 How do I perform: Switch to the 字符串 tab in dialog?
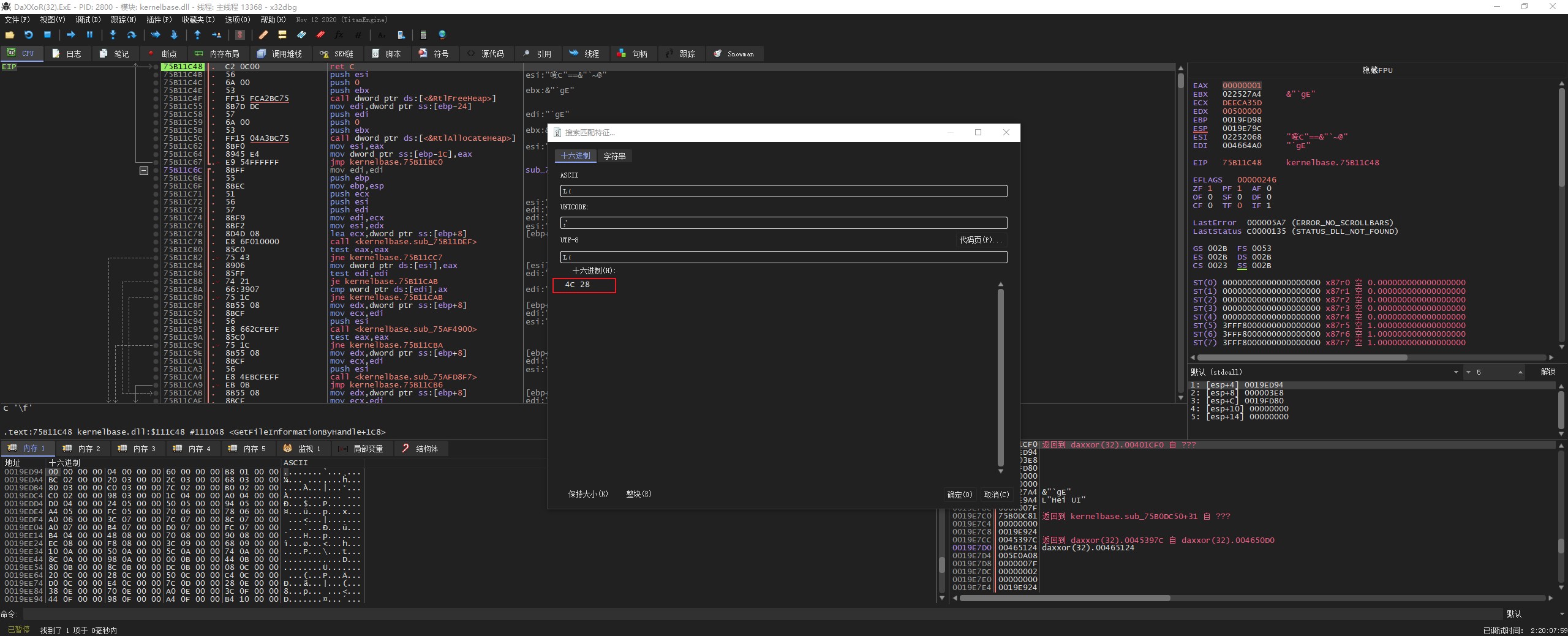(x=614, y=156)
